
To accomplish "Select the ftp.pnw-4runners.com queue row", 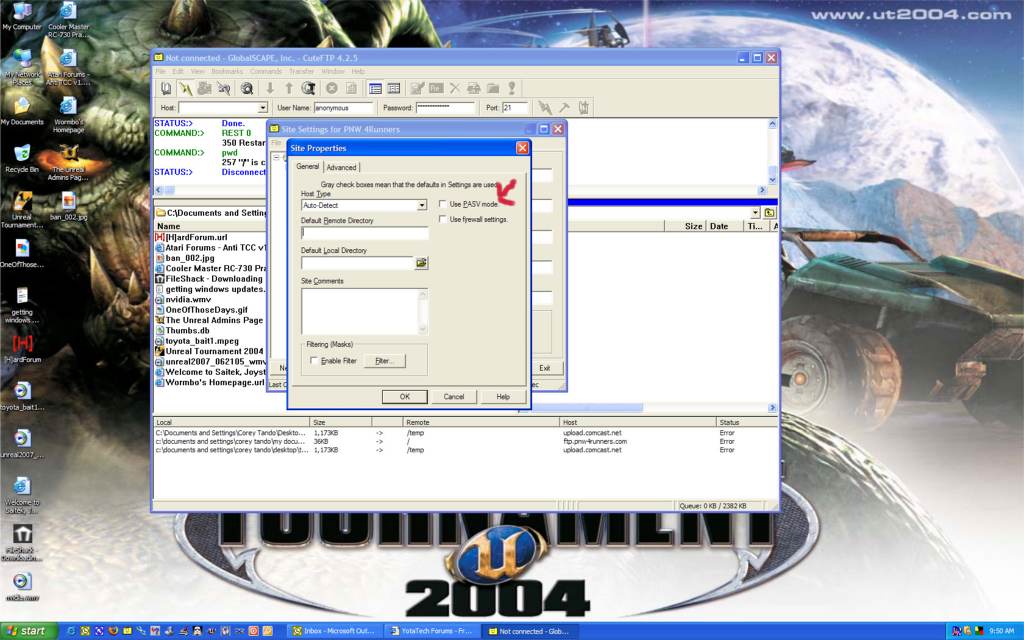I will tap(465, 441).
